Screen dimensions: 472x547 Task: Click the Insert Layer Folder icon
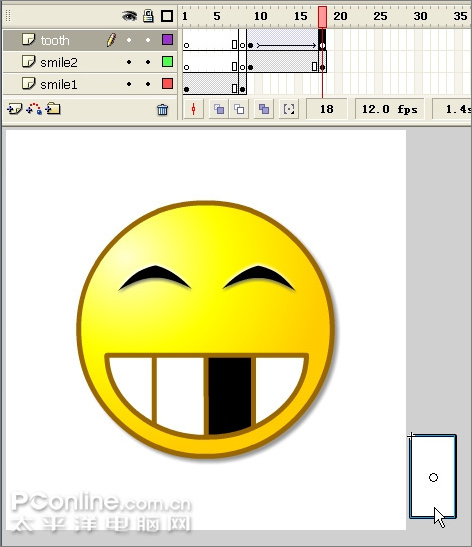point(53,109)
